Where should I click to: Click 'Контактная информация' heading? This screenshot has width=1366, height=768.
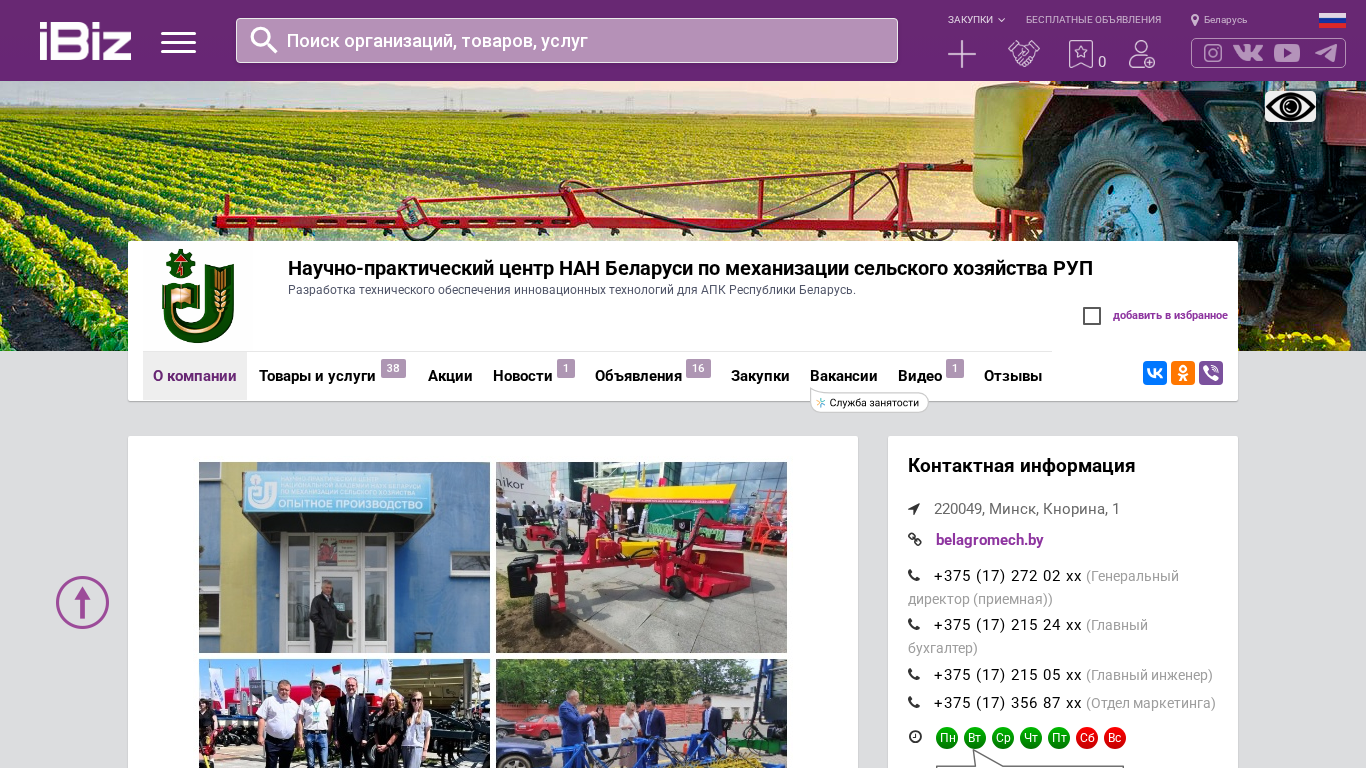pos(1021,466)
